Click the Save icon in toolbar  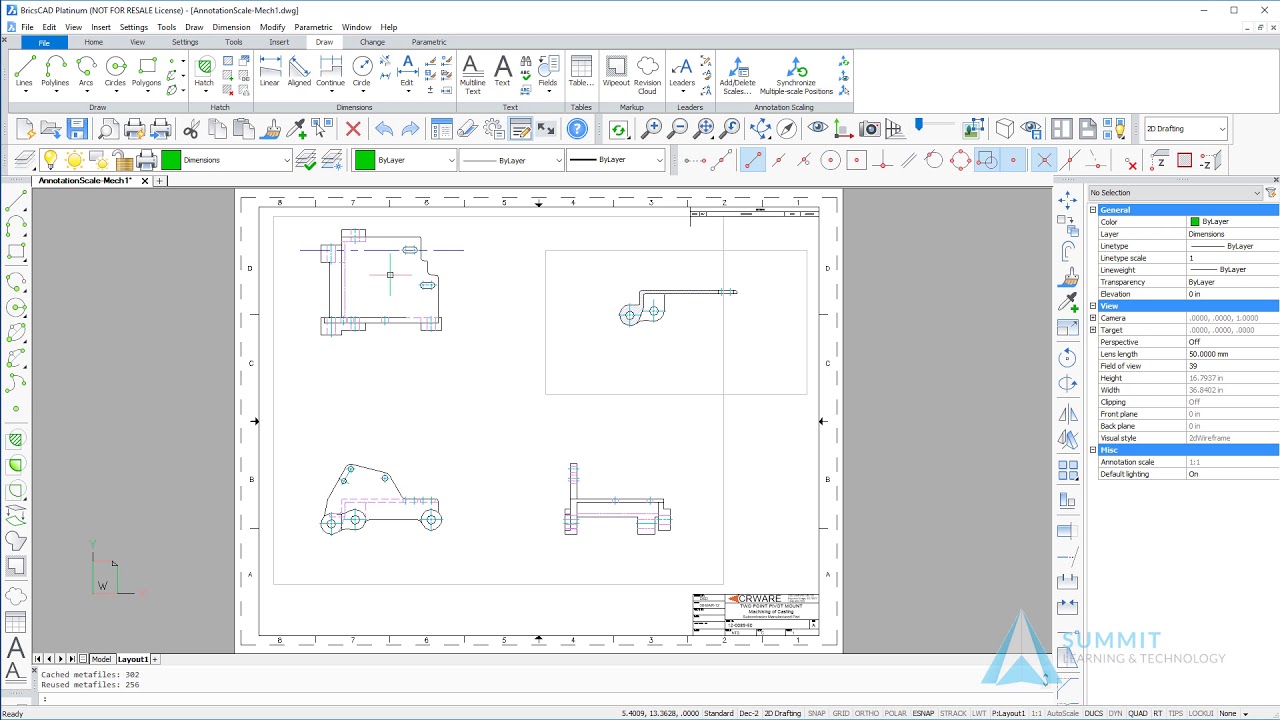[78, 129]
